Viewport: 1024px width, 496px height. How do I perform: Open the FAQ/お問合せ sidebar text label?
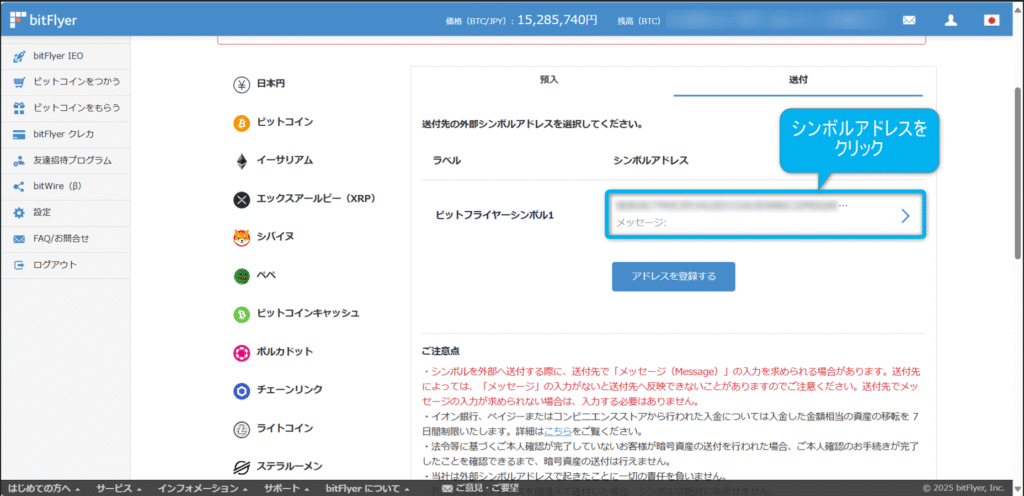61,239
